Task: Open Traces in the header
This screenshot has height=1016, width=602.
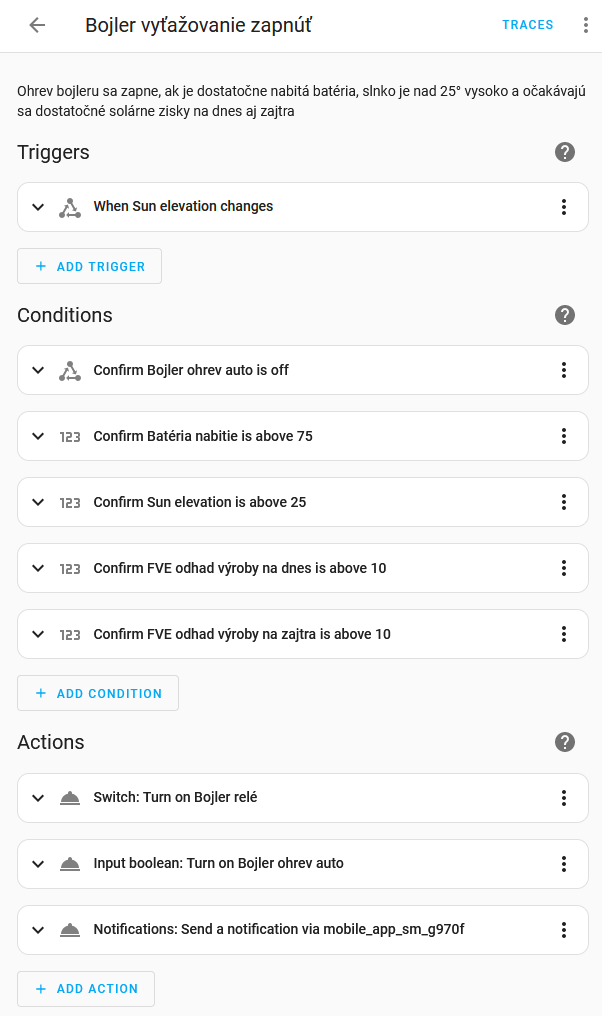Action: (x=527, y=25)
